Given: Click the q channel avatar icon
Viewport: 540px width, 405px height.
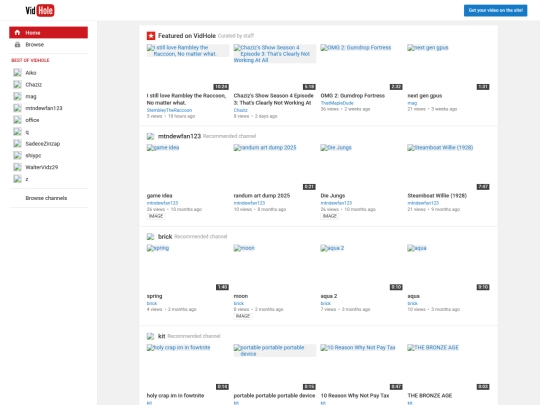Looking at the screenshot, I should pyautogui.click(x=17, y=132).
